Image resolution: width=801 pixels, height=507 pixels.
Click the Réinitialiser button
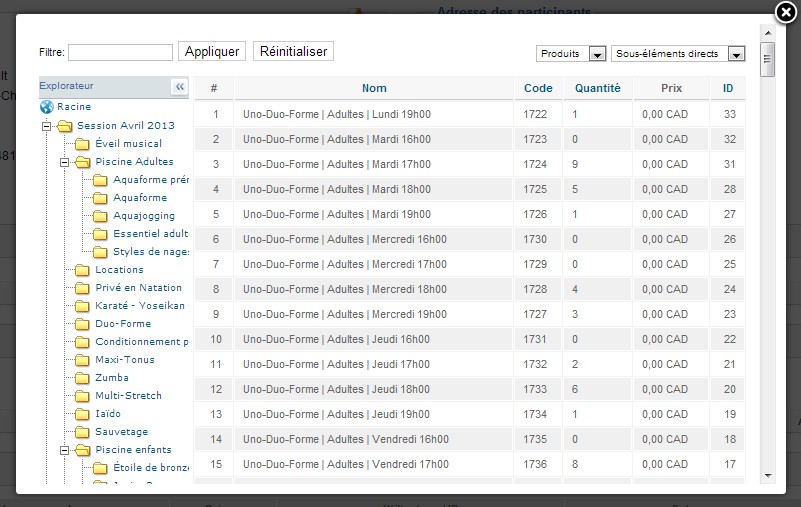(x=293, y=51)
